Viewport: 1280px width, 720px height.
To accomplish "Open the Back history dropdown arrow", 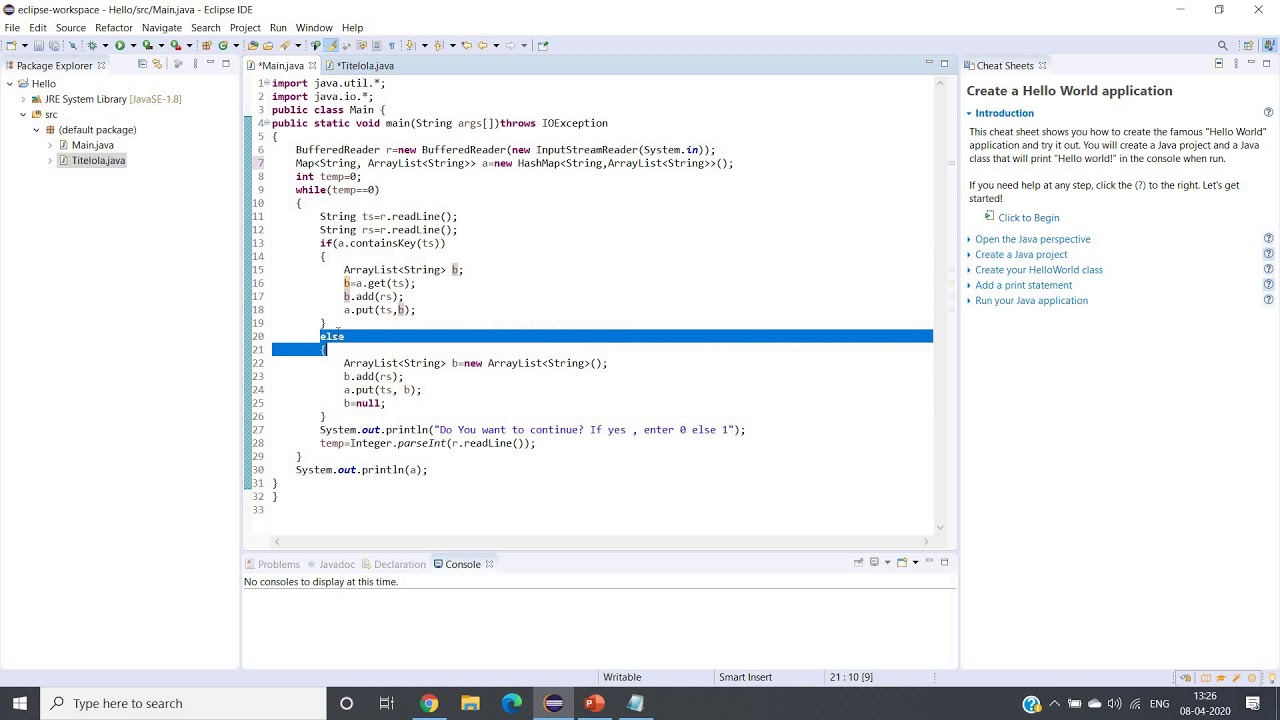I will 496,45.
